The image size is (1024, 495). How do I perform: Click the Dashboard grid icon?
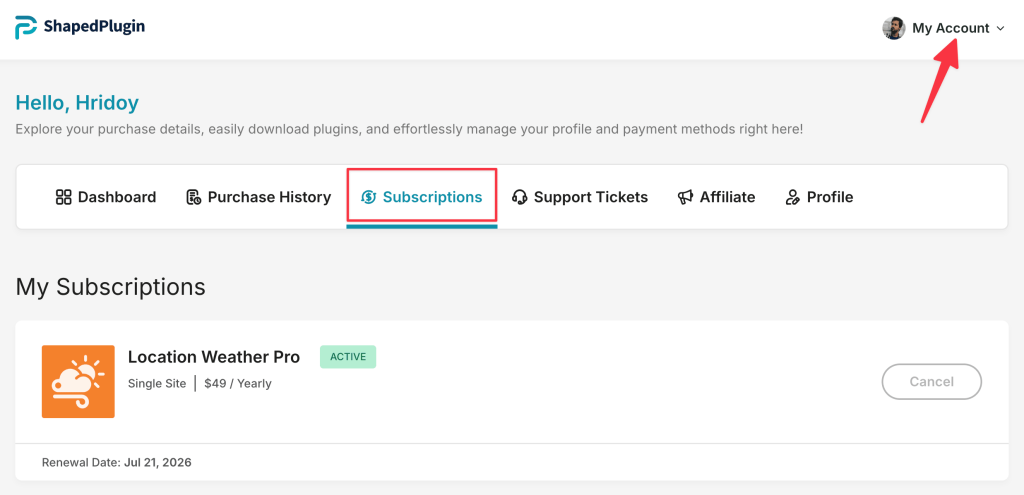coord(63,197)
